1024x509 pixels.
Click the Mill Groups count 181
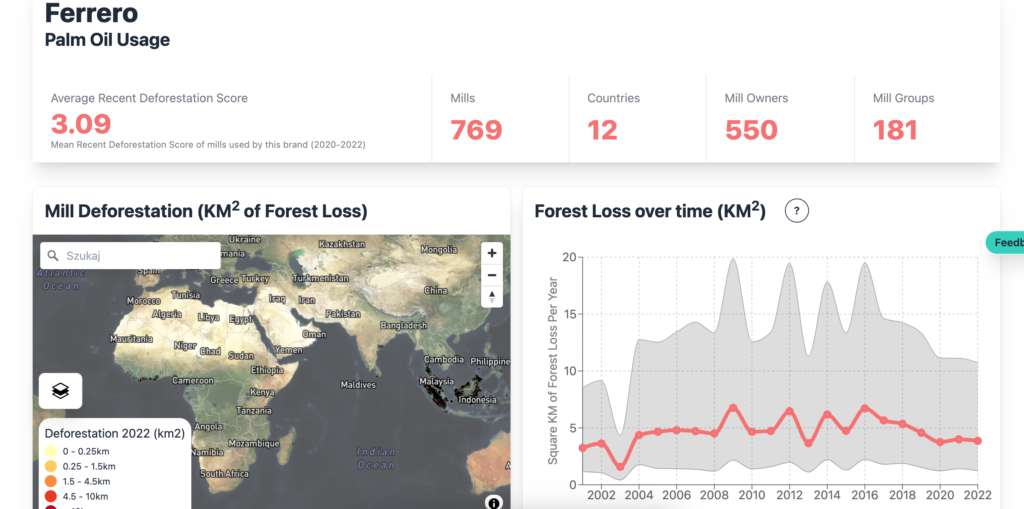[895, 130]
